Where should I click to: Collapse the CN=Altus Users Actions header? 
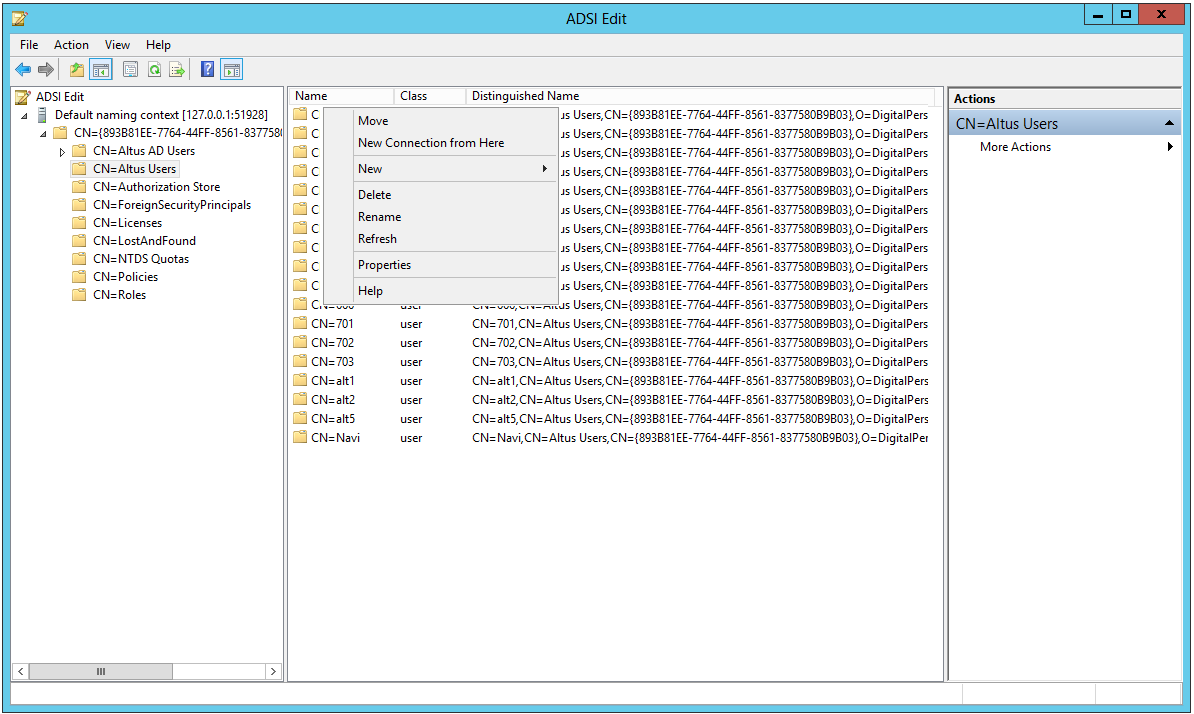(1170, 122)
